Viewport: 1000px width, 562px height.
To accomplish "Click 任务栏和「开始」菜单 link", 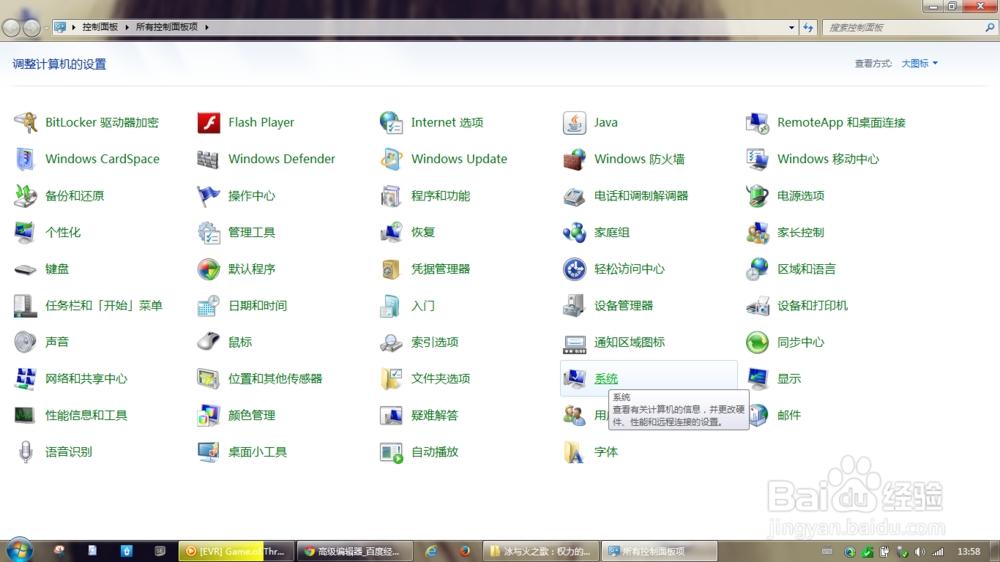I will [104, 306].
